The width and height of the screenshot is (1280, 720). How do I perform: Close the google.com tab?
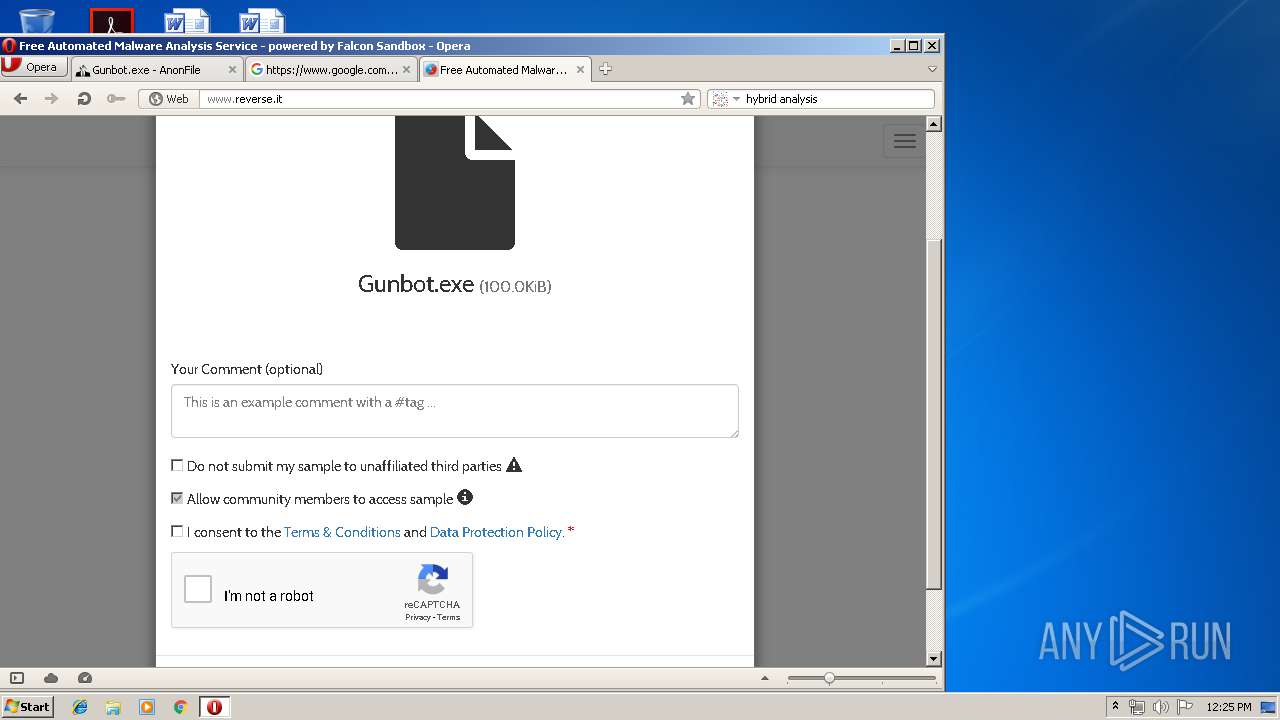click(407, 70)
